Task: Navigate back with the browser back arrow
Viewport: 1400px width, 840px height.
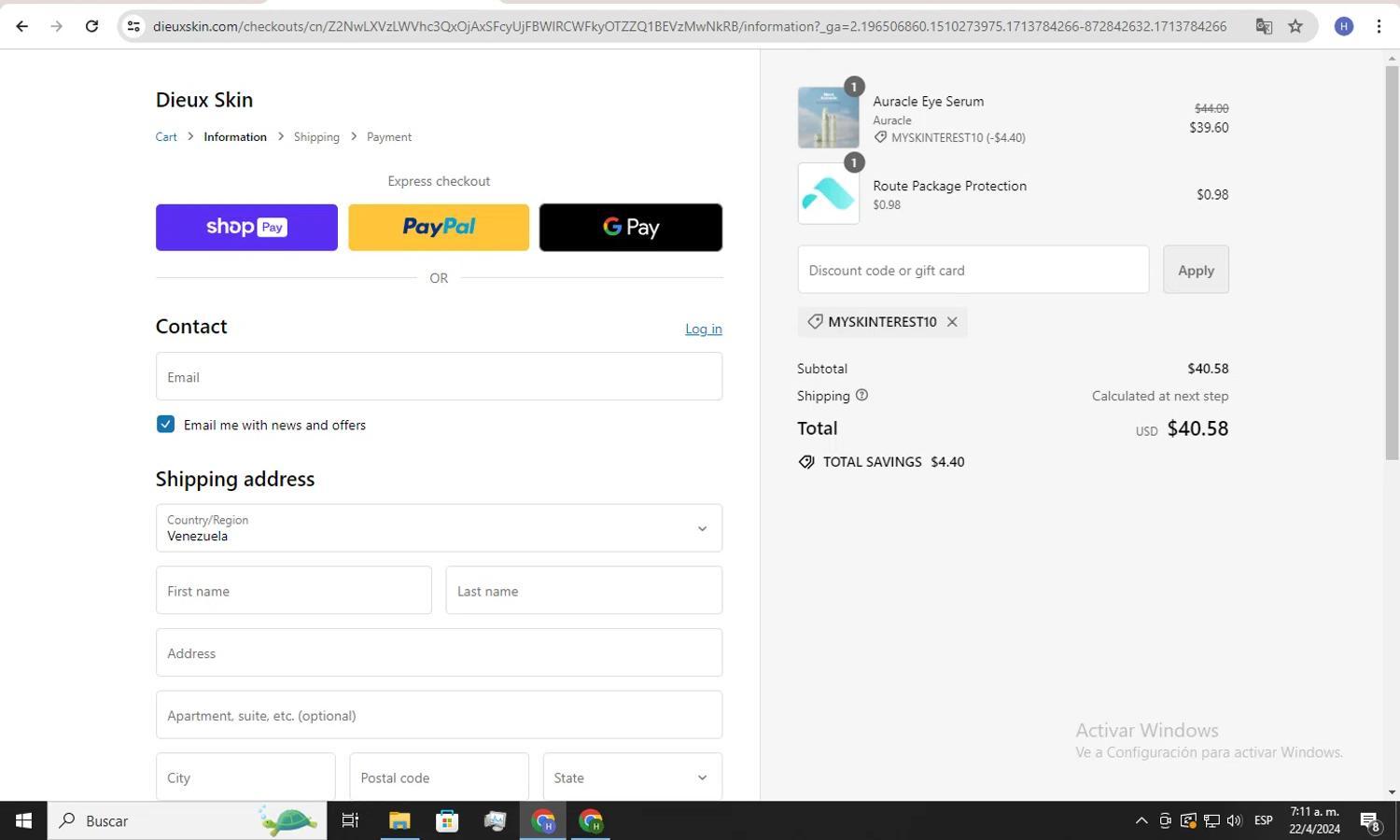Action: pyautogui.click(x=21, y=25)
